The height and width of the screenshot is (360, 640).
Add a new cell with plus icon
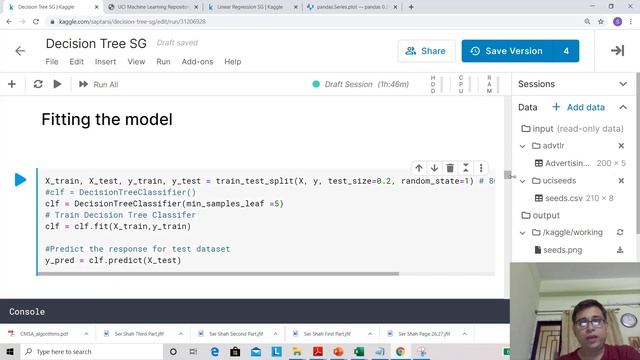pyautogui.click(x=12, y=84)
